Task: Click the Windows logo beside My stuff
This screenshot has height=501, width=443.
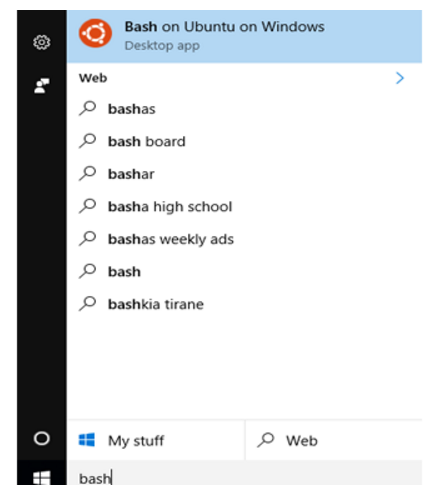Action: 87,440
